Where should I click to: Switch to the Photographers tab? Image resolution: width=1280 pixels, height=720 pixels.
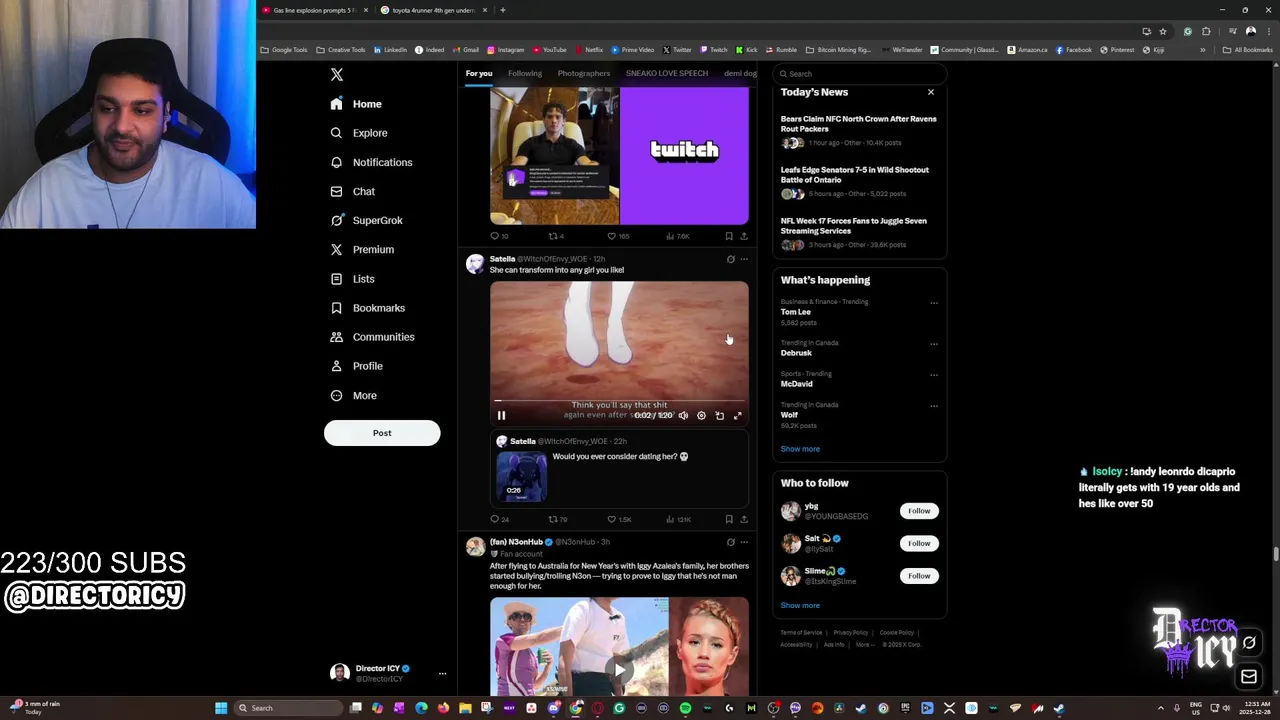[x=584, y=73]
